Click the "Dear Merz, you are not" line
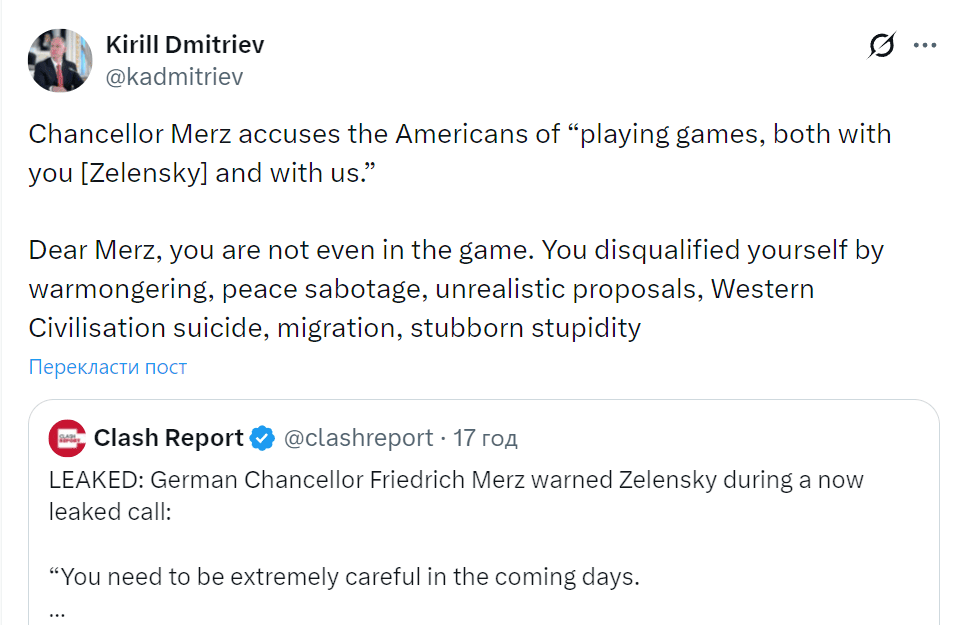 [456, 249]
